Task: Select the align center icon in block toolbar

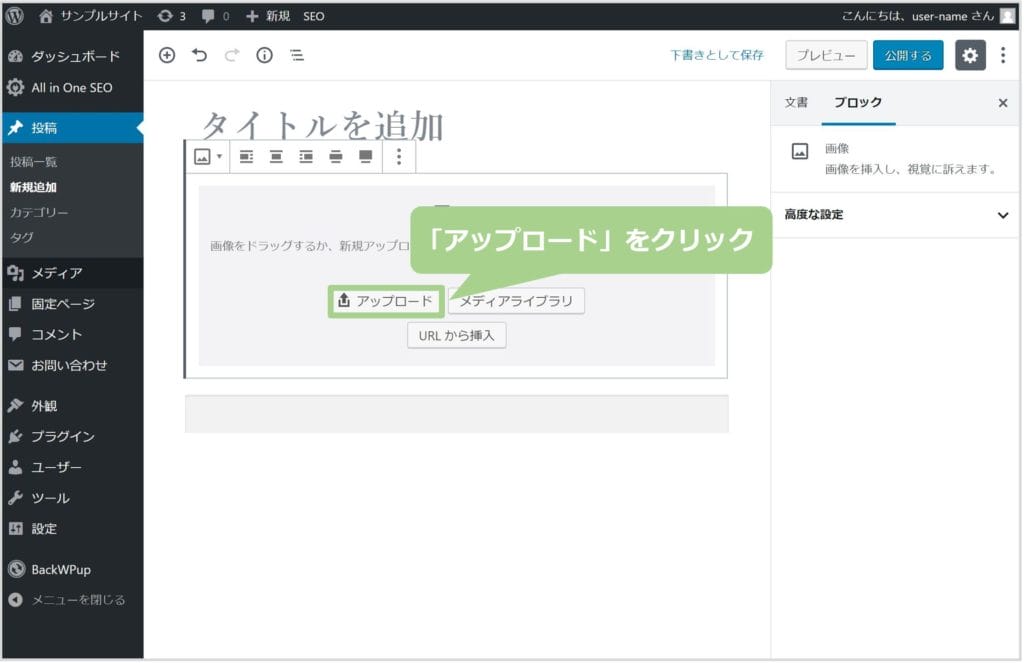Action: pos(276,156)
